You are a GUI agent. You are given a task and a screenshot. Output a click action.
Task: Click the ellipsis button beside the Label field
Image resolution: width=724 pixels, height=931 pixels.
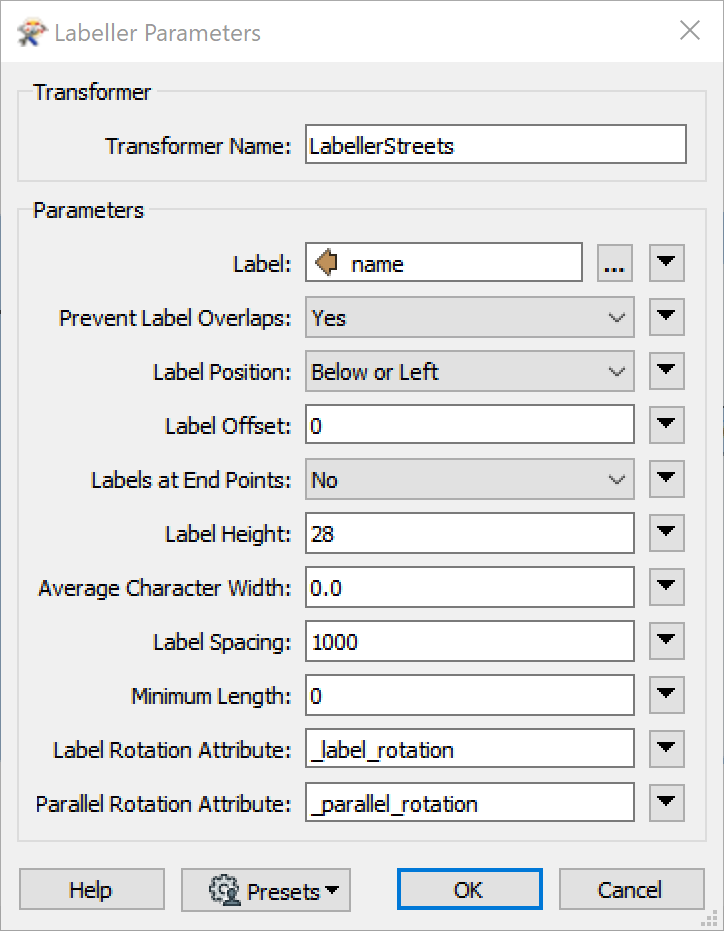pyautogui.click(x=615, y=263)
